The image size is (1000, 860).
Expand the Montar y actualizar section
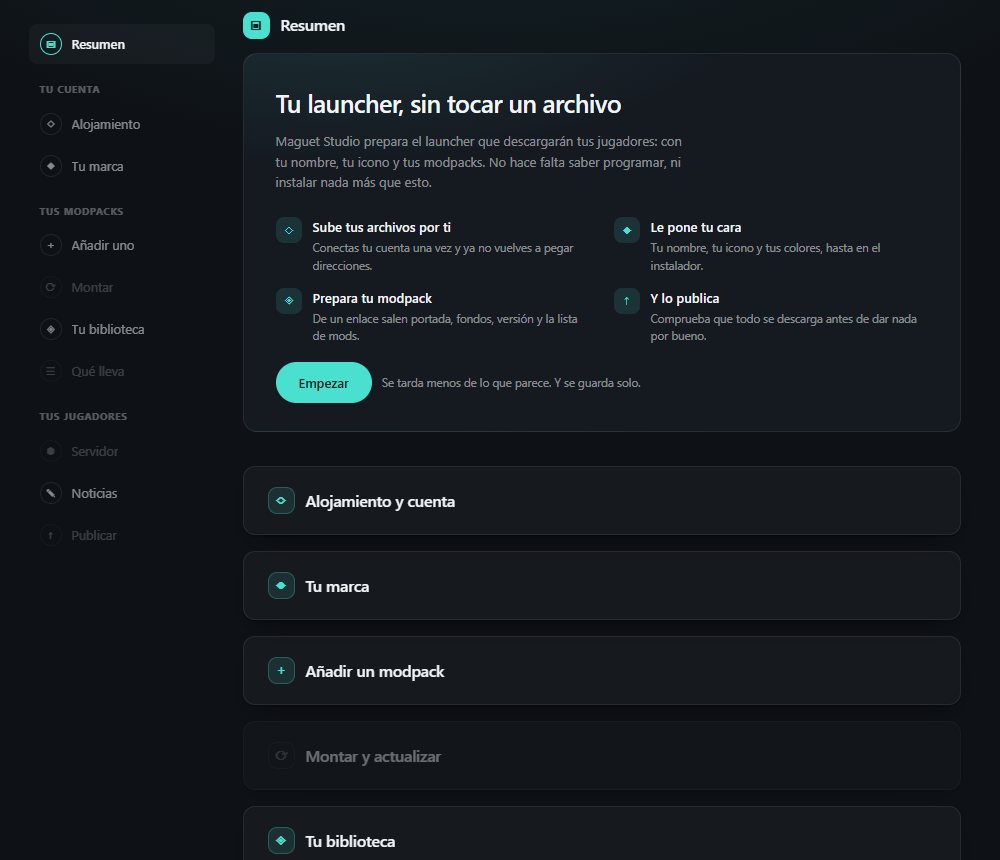[x=601, y=755]
